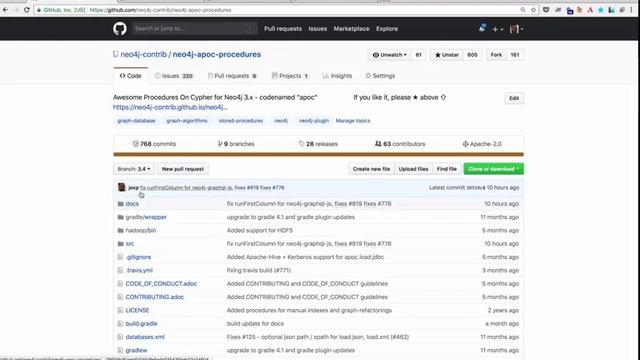This screenshot has width=640, height=360.
Task: Fork the repository
Action: coord(496,55)
